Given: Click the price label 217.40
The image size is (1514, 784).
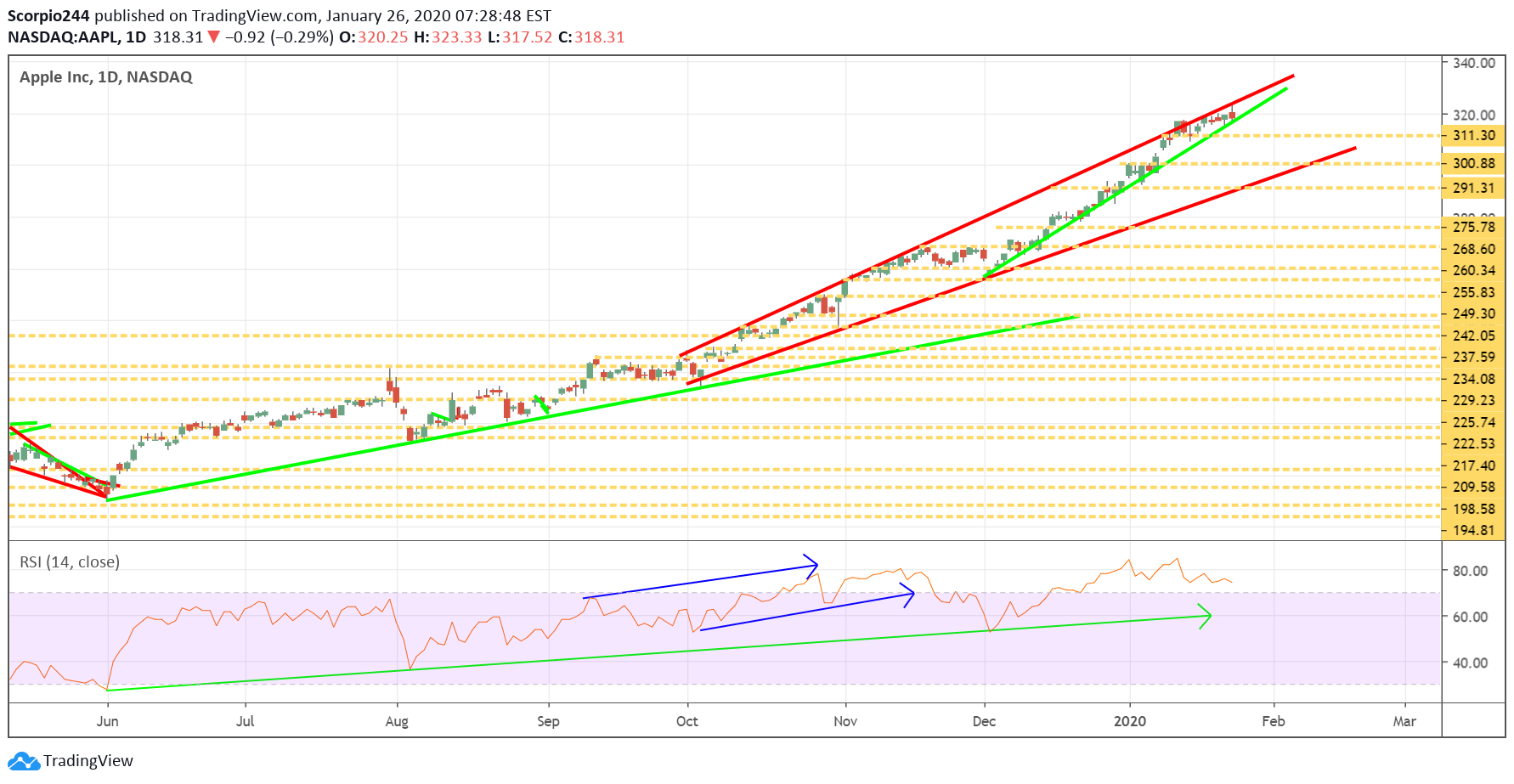Looking at the screenshot, I should [x=1473, y=466].
